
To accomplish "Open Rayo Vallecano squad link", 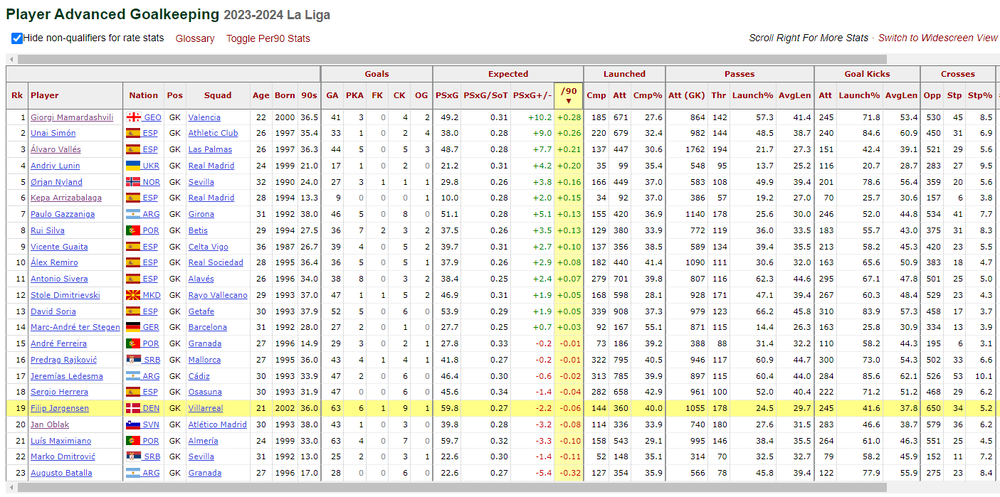I will [216, 295].
